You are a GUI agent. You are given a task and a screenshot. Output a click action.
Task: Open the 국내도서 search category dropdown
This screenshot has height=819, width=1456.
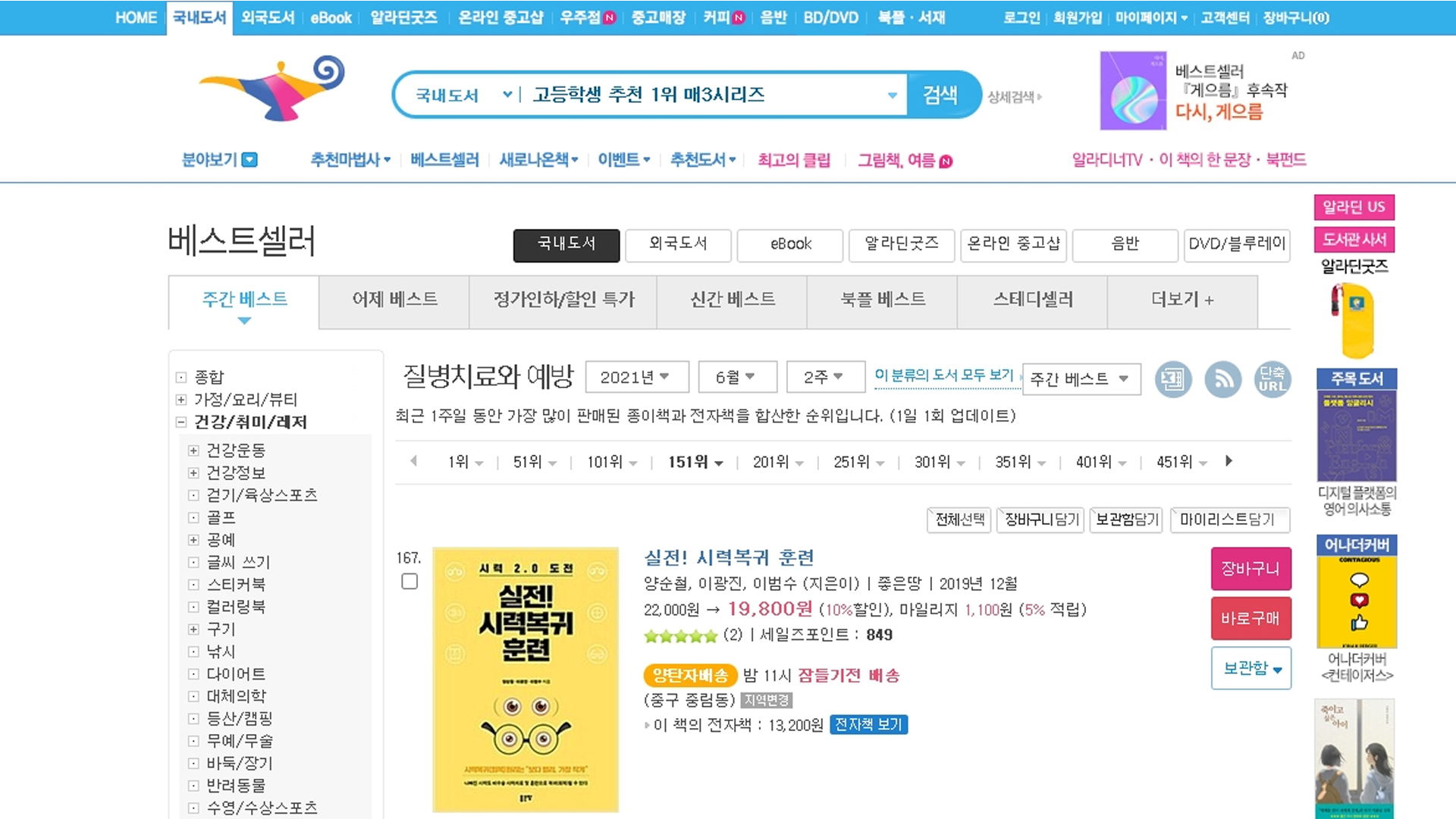click(463, 95)
